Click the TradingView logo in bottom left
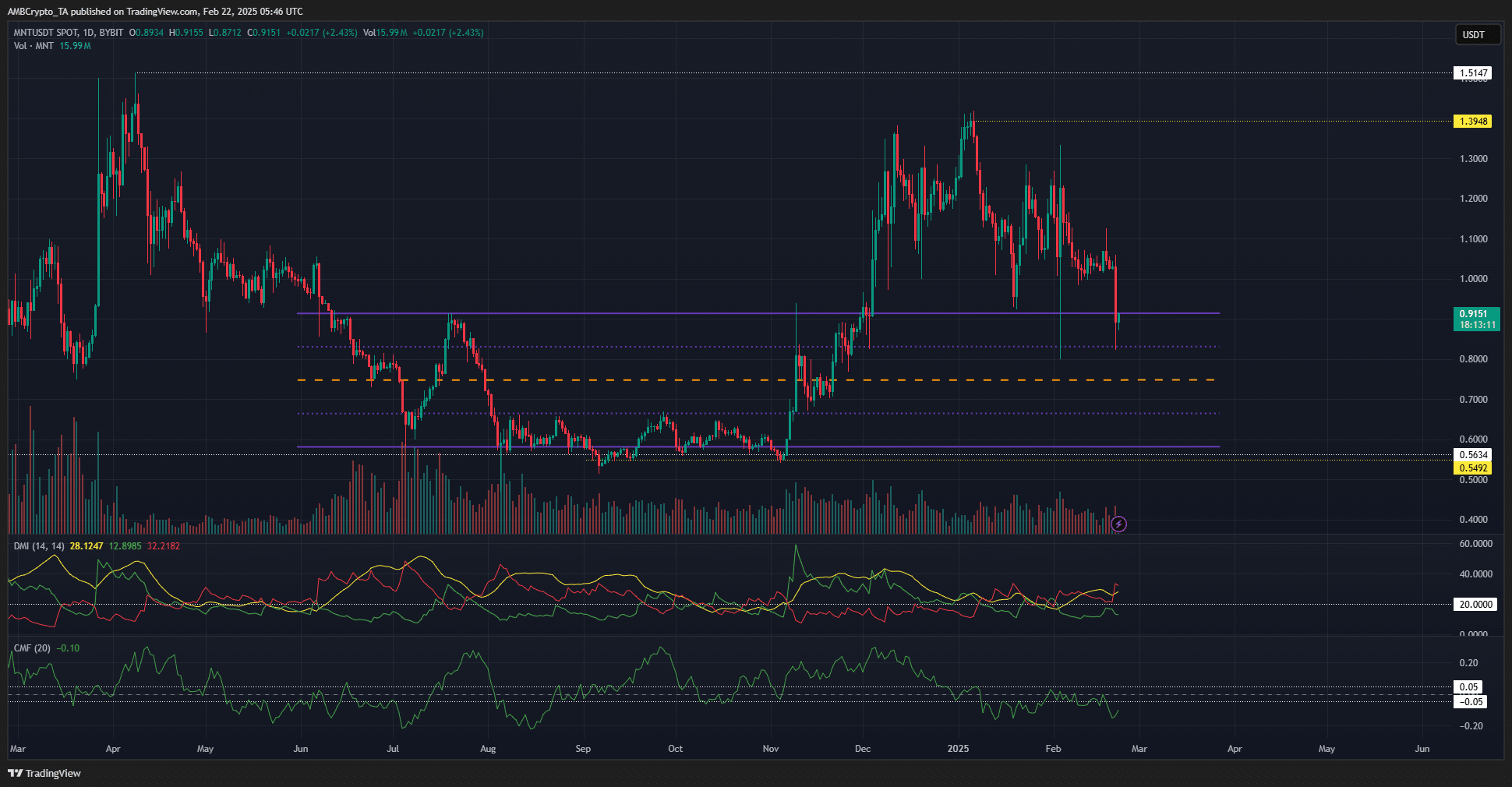This screenshot has height=787, width=1512. (44, 773)
